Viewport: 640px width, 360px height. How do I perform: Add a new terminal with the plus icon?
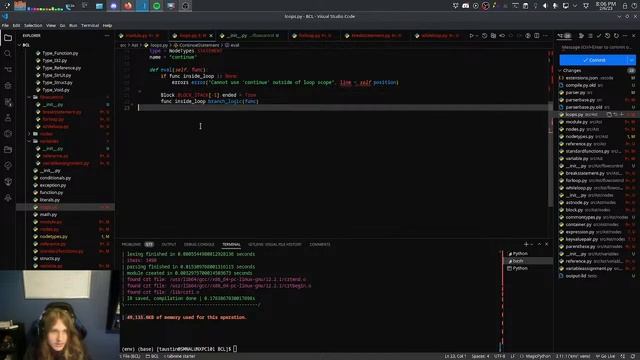526,244
